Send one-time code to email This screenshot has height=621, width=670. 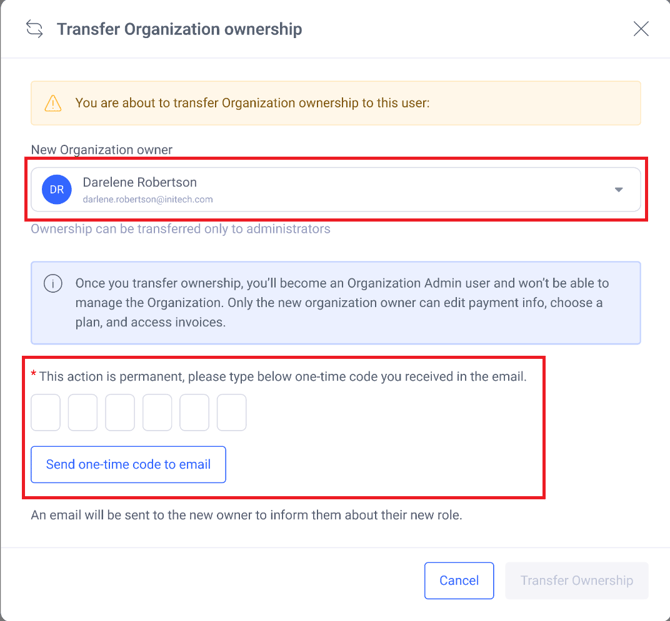pyautogui.click(x=128, y=465)
